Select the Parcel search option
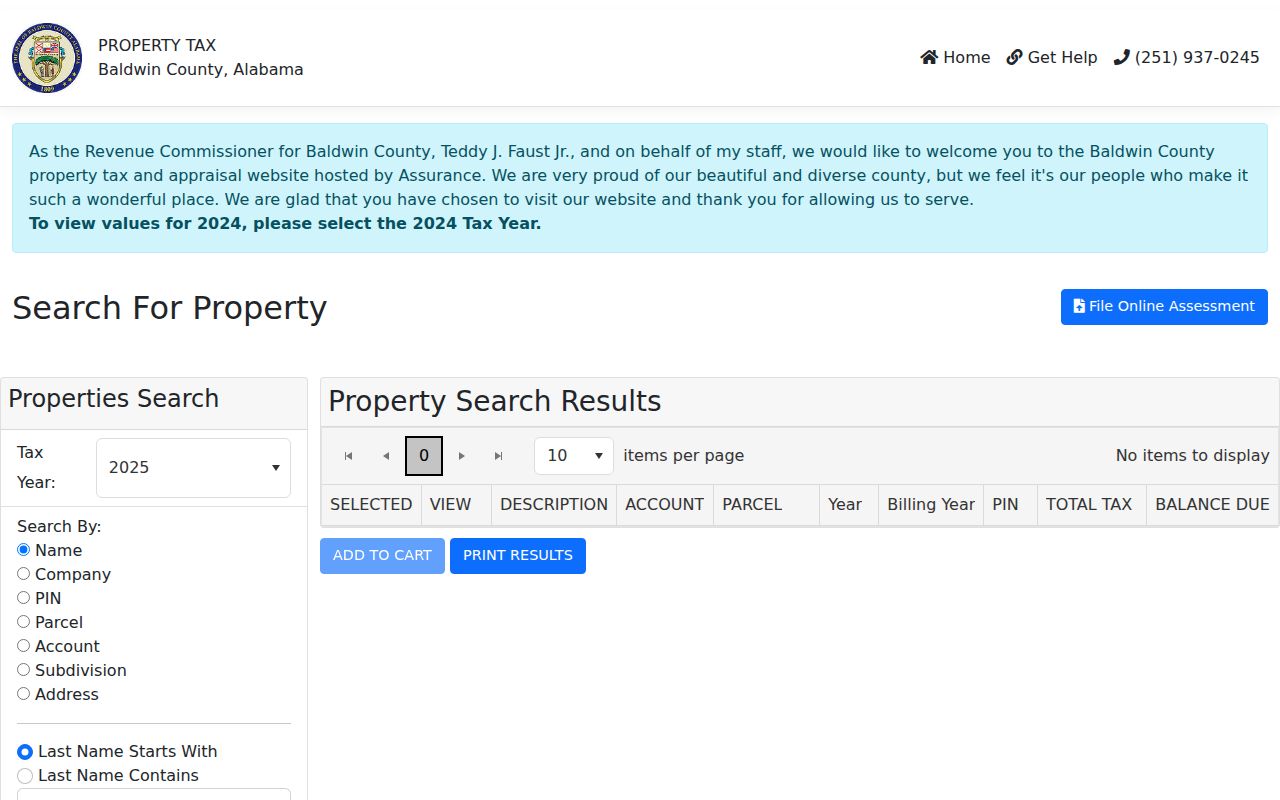Screen dimensions: 1280x800 (24, 622)
